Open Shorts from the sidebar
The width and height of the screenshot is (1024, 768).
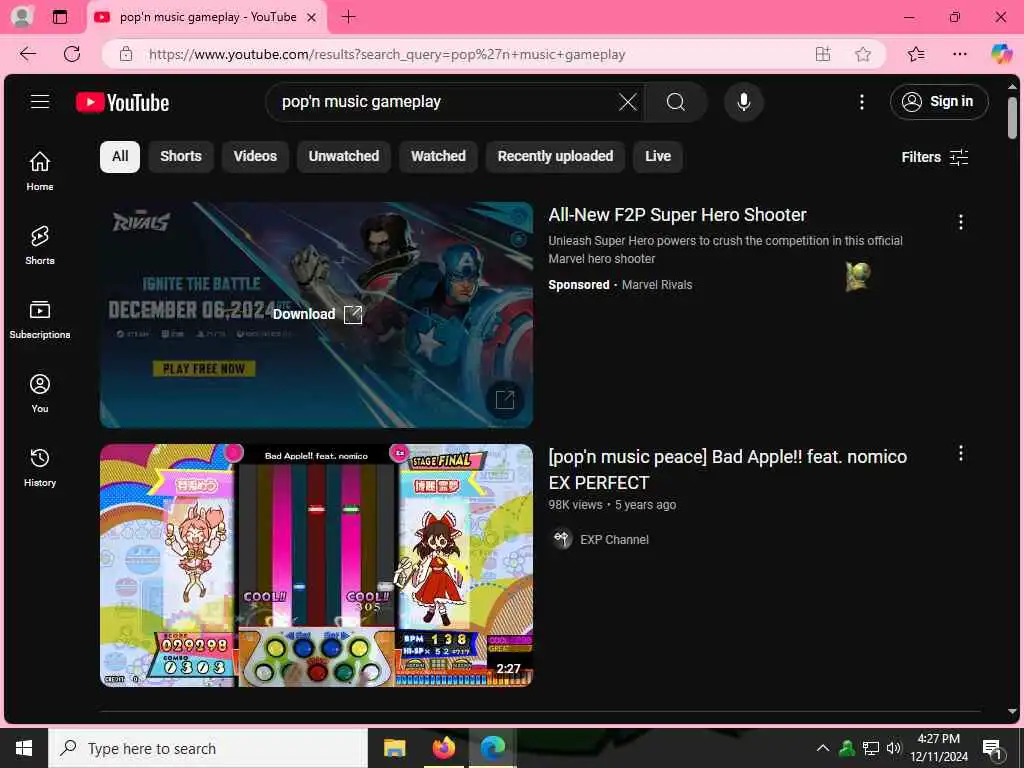point(40,245)
